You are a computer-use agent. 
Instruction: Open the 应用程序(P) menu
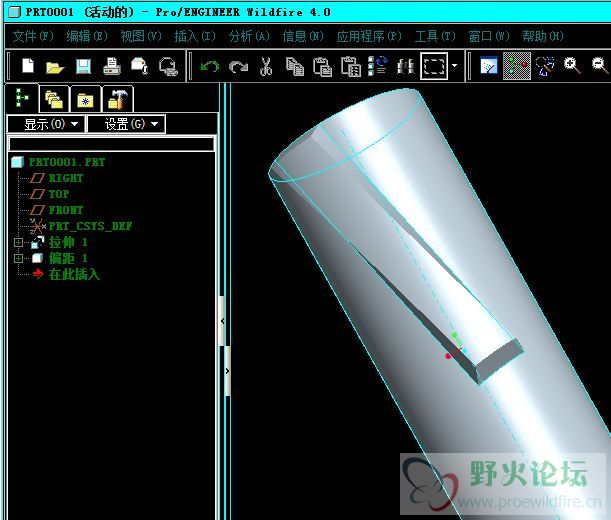pyautogui.click(x=369, y=36)
